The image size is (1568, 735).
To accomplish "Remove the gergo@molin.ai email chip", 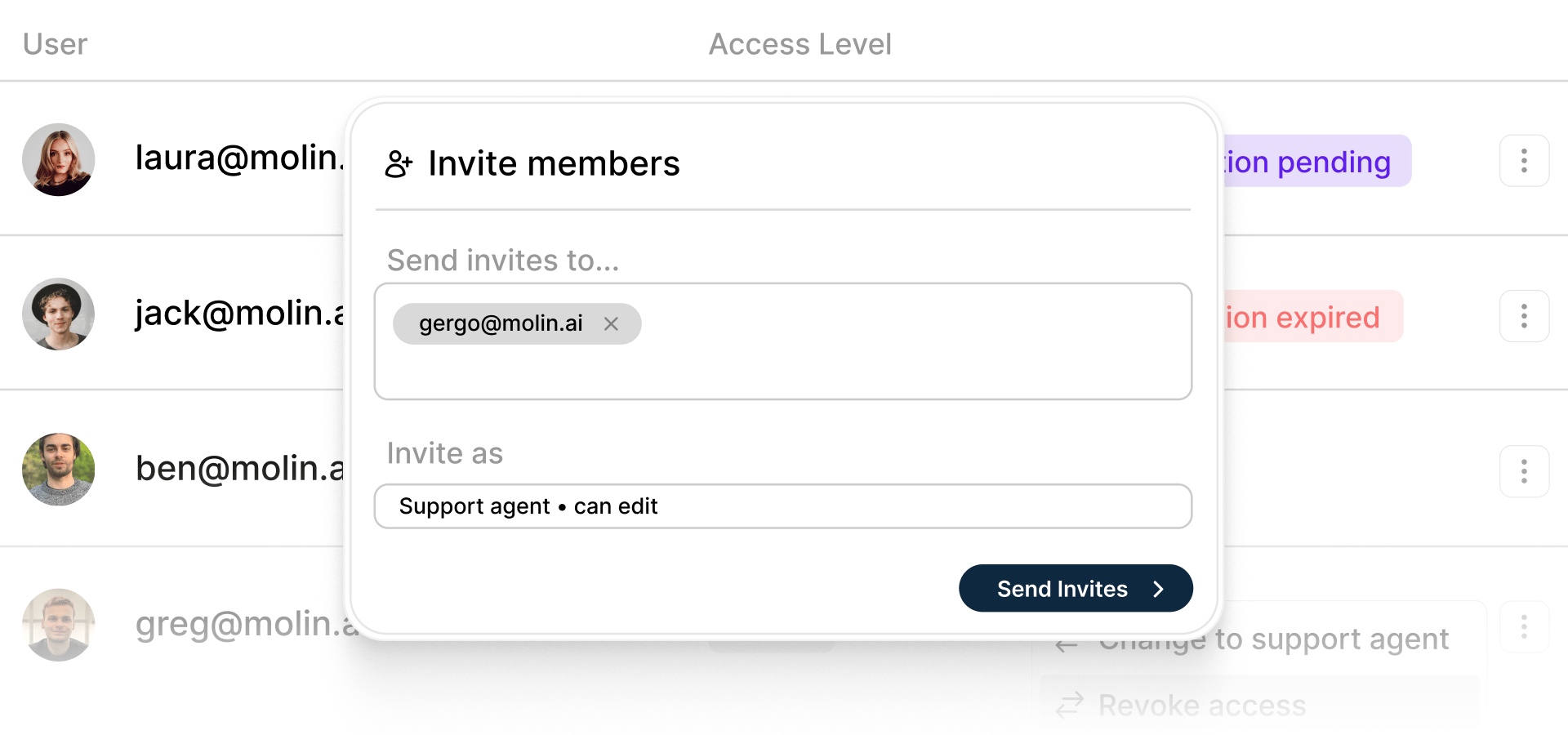I will click(611, 324).
